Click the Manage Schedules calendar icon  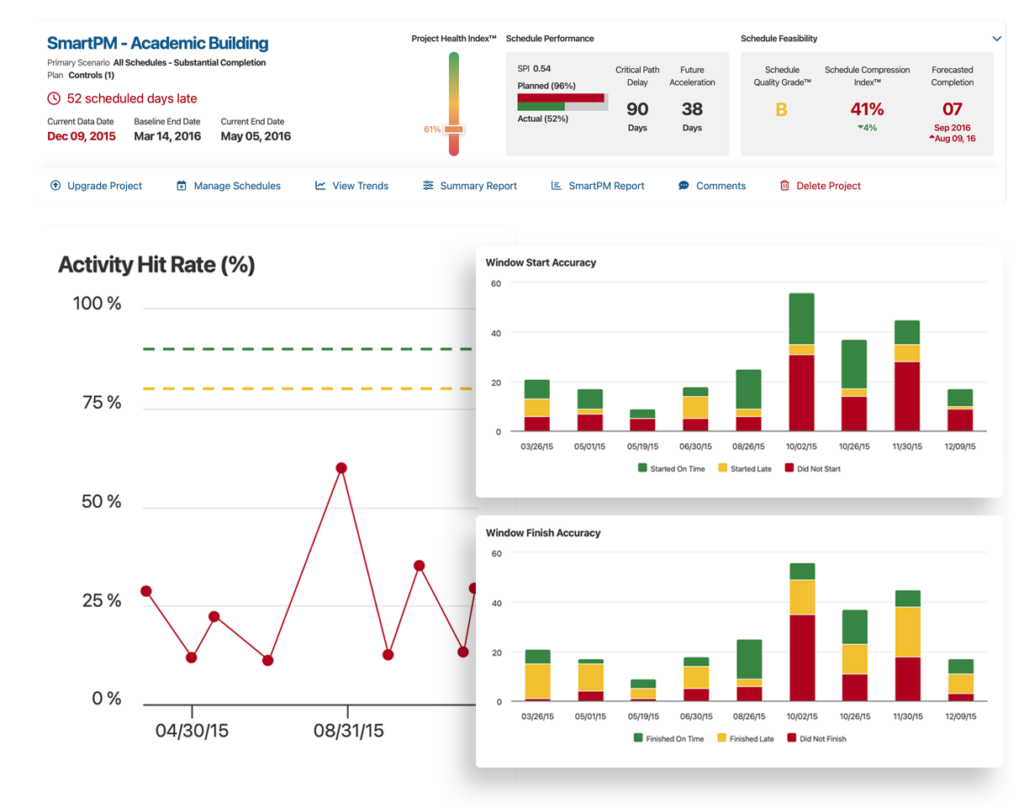pos(182,186)
